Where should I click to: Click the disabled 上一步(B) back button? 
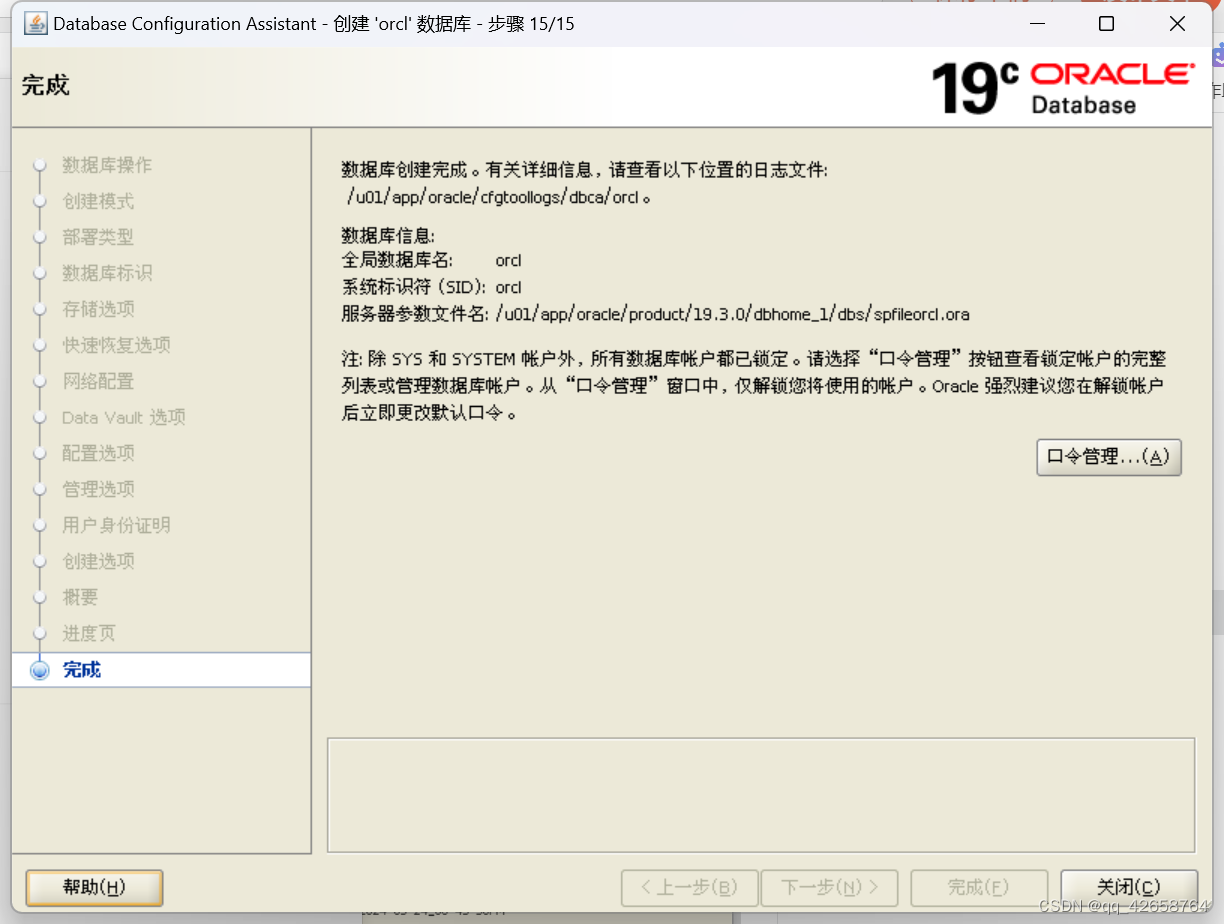click(689, 887)
